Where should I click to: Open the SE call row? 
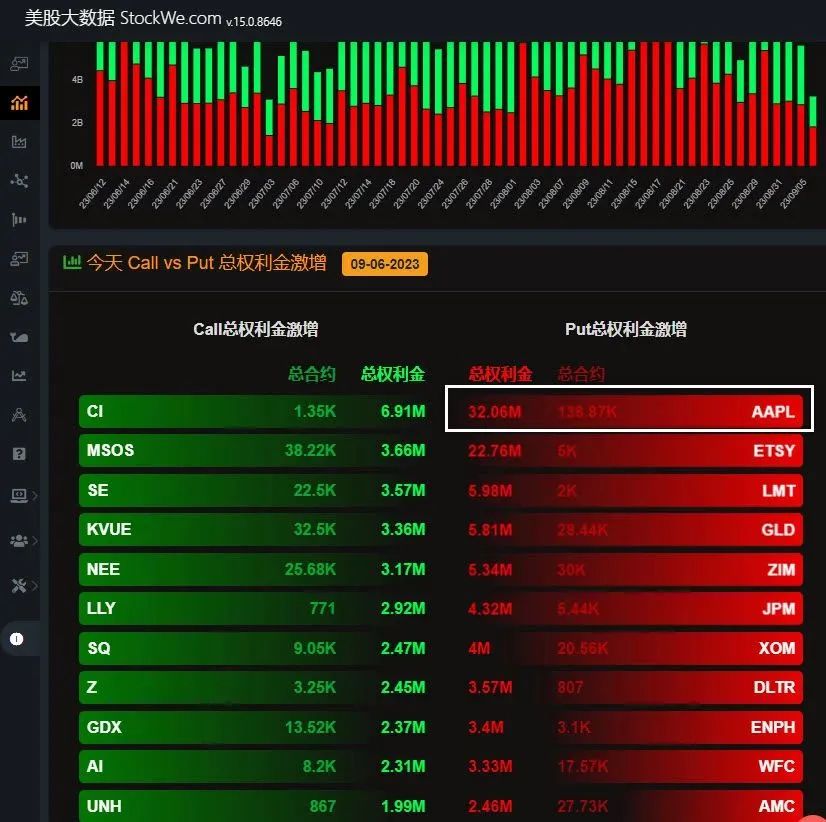[255, 490]
